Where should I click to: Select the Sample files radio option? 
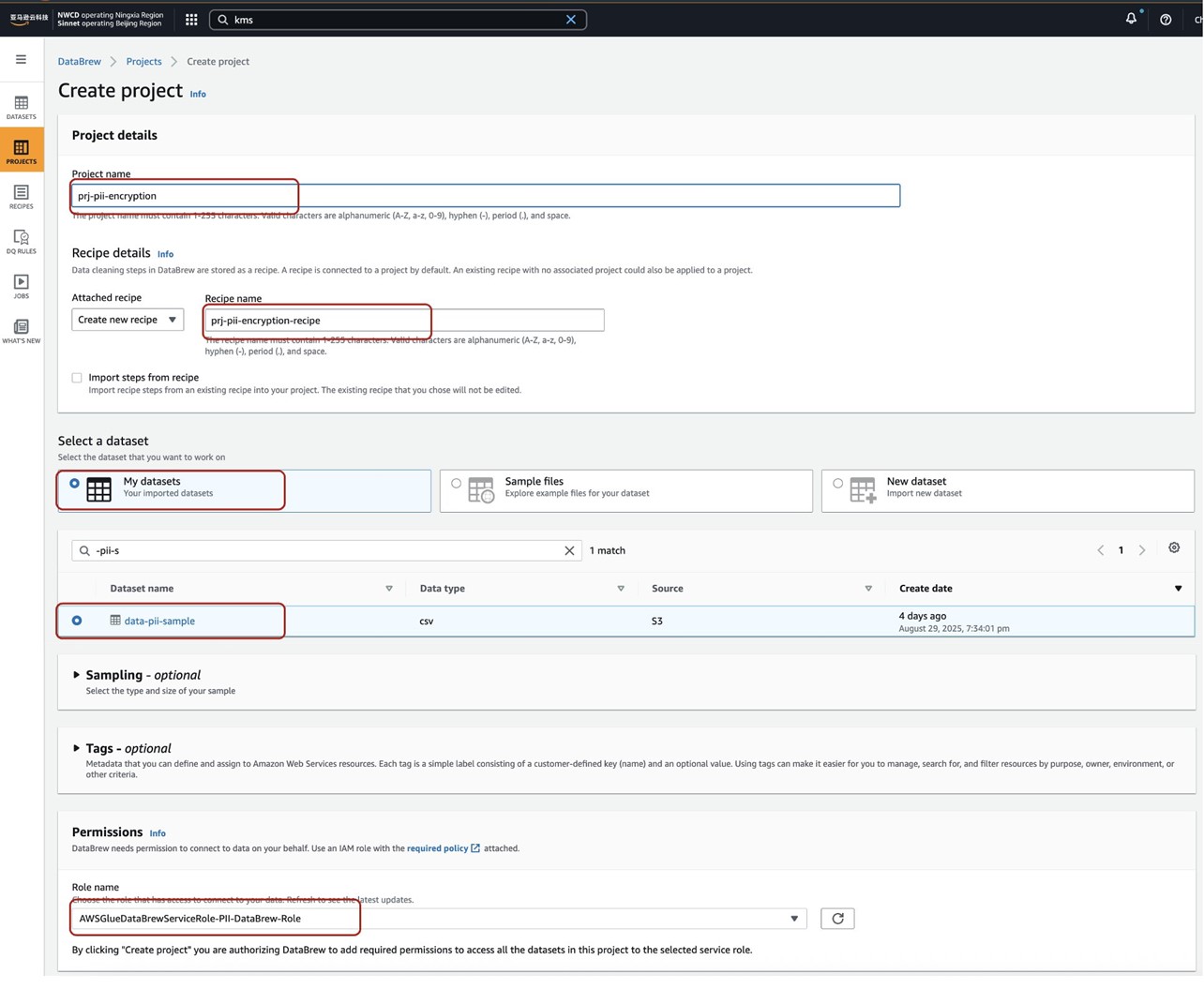point(457,484)
